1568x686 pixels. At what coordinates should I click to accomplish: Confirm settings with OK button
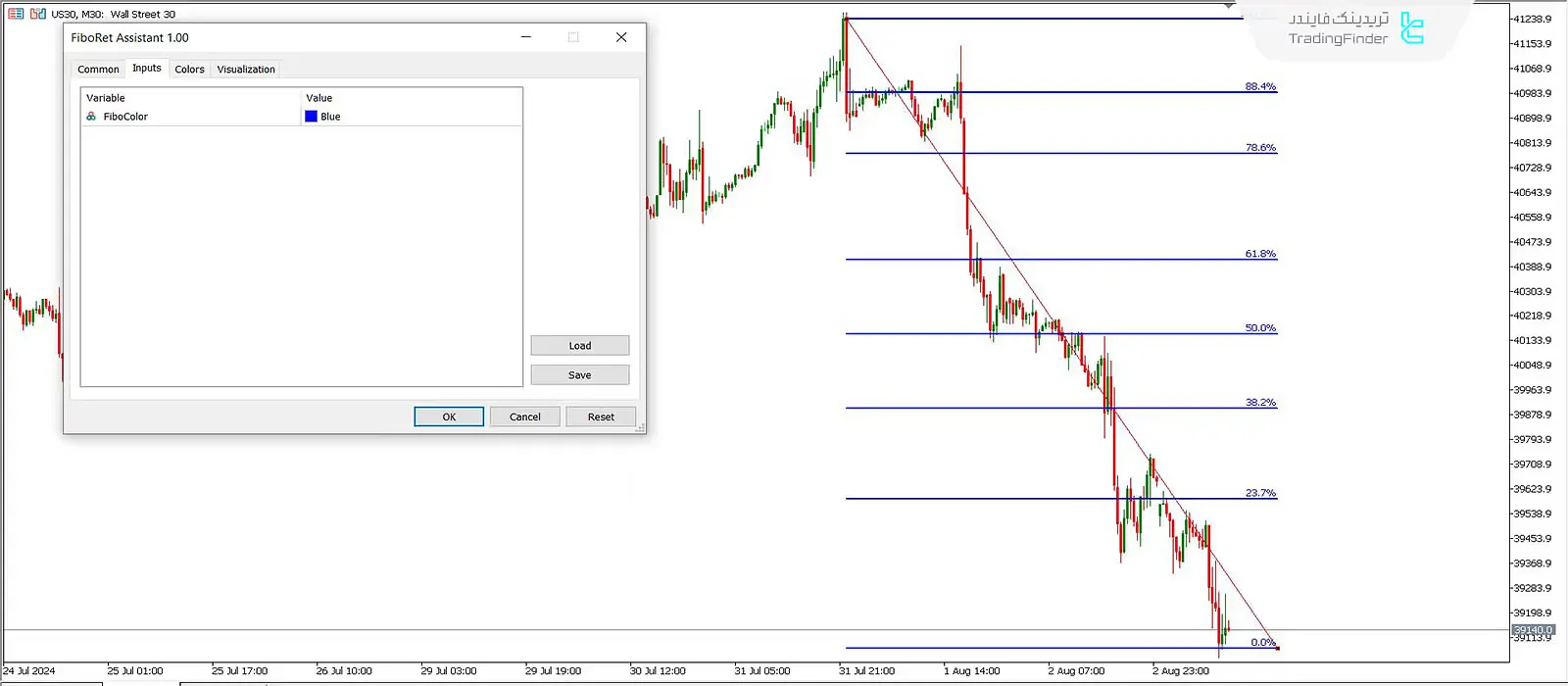tap(449, 416)
